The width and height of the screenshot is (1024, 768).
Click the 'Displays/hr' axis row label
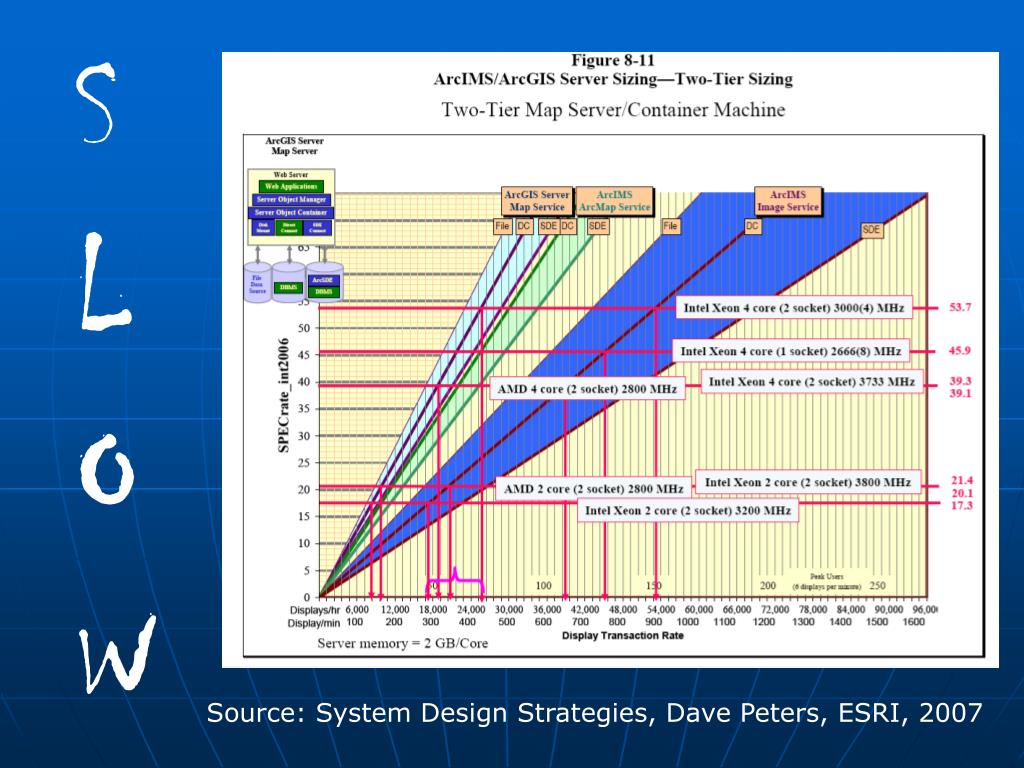pyautogui.click(x=316, y=610)
